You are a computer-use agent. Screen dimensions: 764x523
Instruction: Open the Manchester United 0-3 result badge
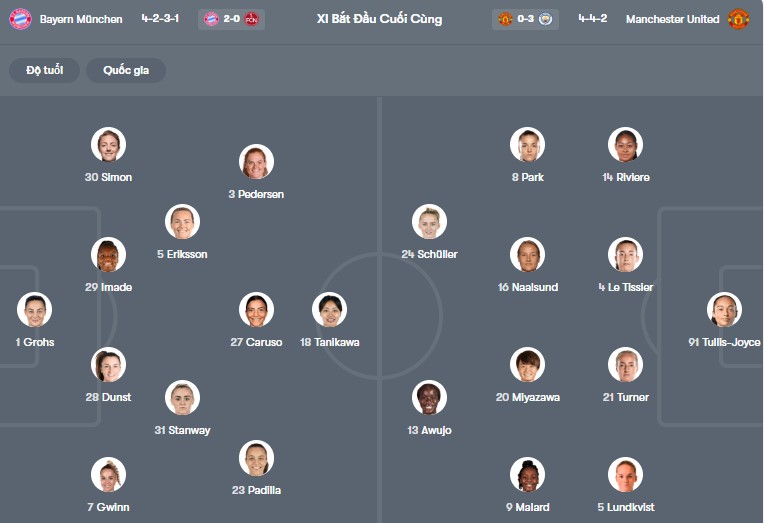click(525, 19)
